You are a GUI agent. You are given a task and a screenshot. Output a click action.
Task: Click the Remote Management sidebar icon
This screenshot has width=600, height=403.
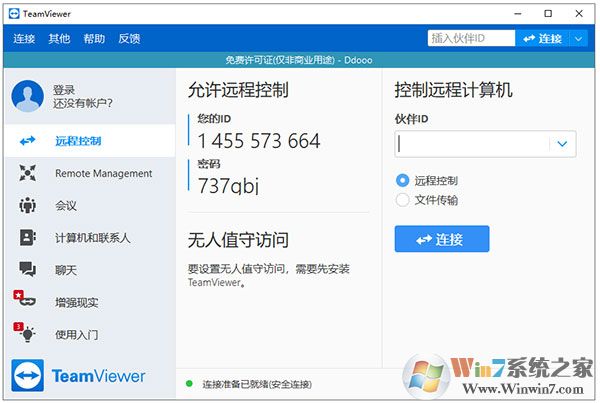tap(28, 173)
